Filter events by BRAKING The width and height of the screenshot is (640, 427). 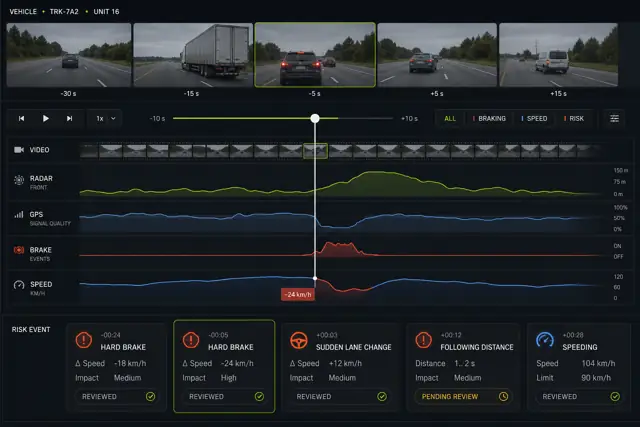489,118
